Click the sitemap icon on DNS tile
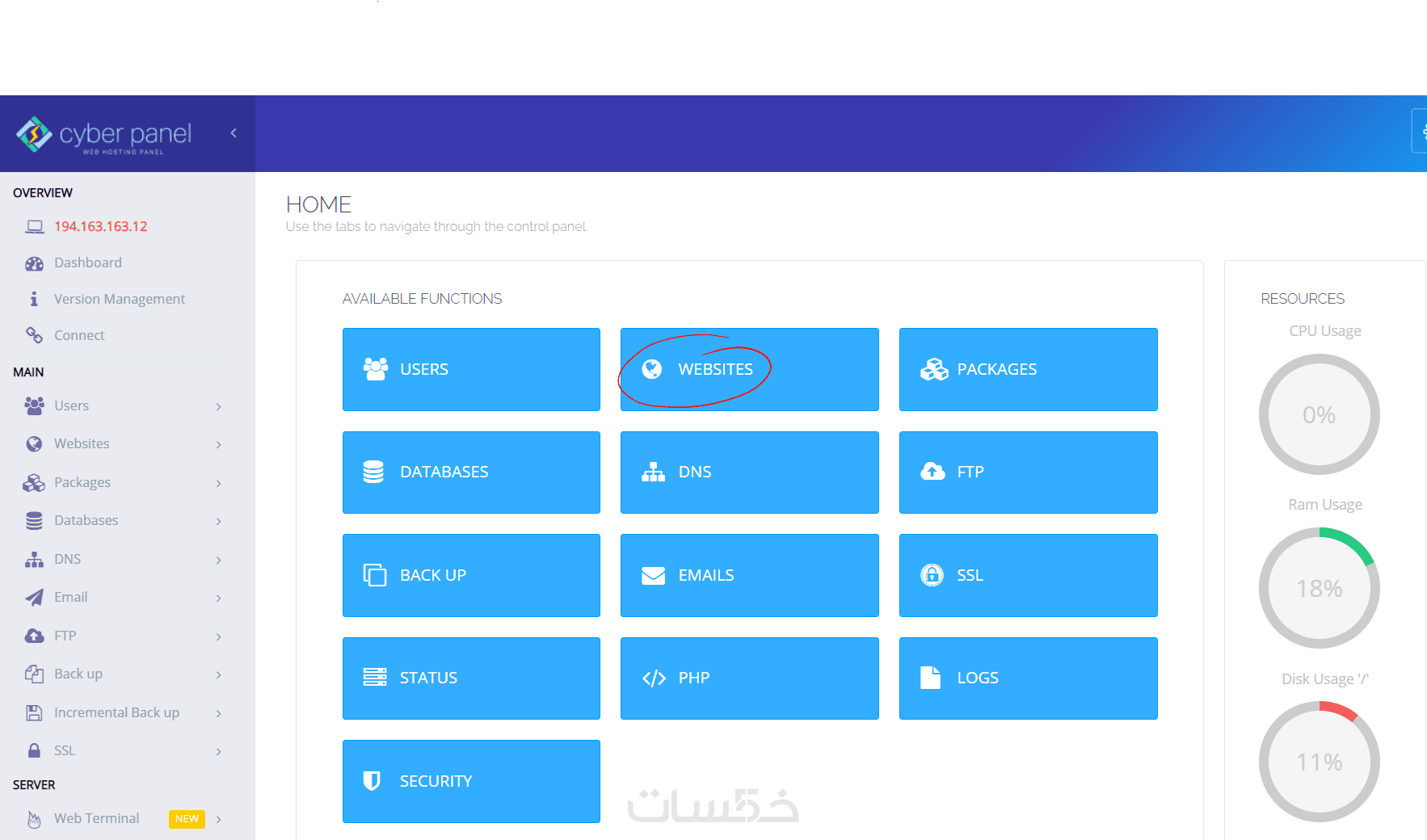This screenshot has width=1427, height=840. point(653,472)
